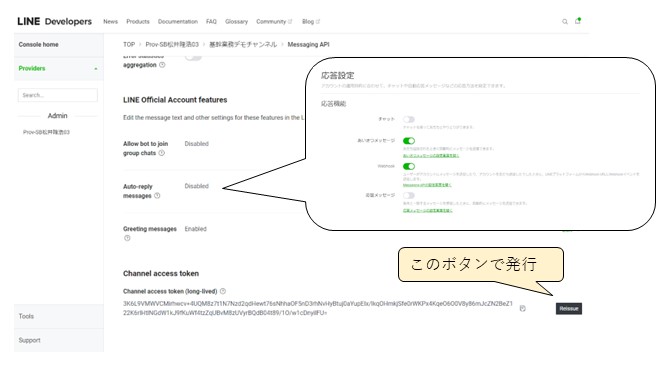Go to TOP in the breadcrumb
This screenshot has height=378, width=672.
tap(129, 45)
